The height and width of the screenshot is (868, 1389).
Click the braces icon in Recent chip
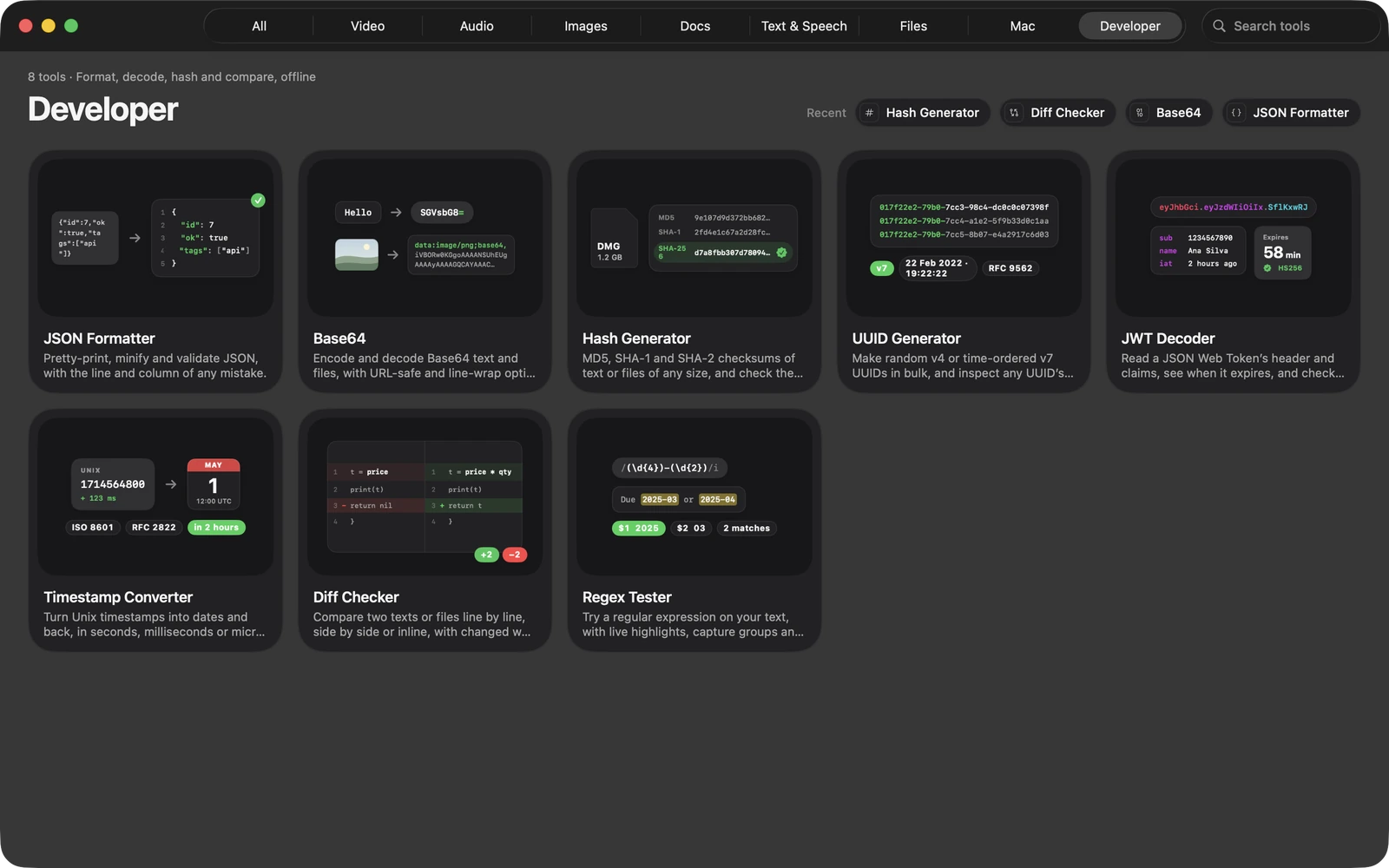pyautogui.click(x=1236, y=113)
